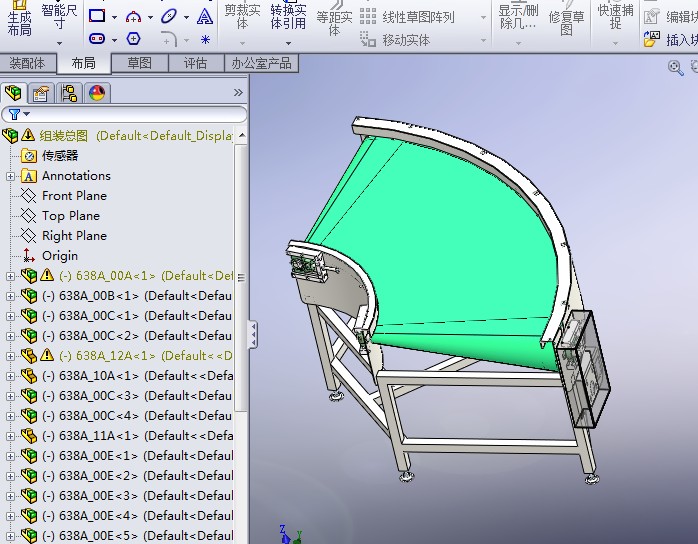Switch to the 评估 tab
698x544 pixels.
pyautogui.click(x=195, y=63)
